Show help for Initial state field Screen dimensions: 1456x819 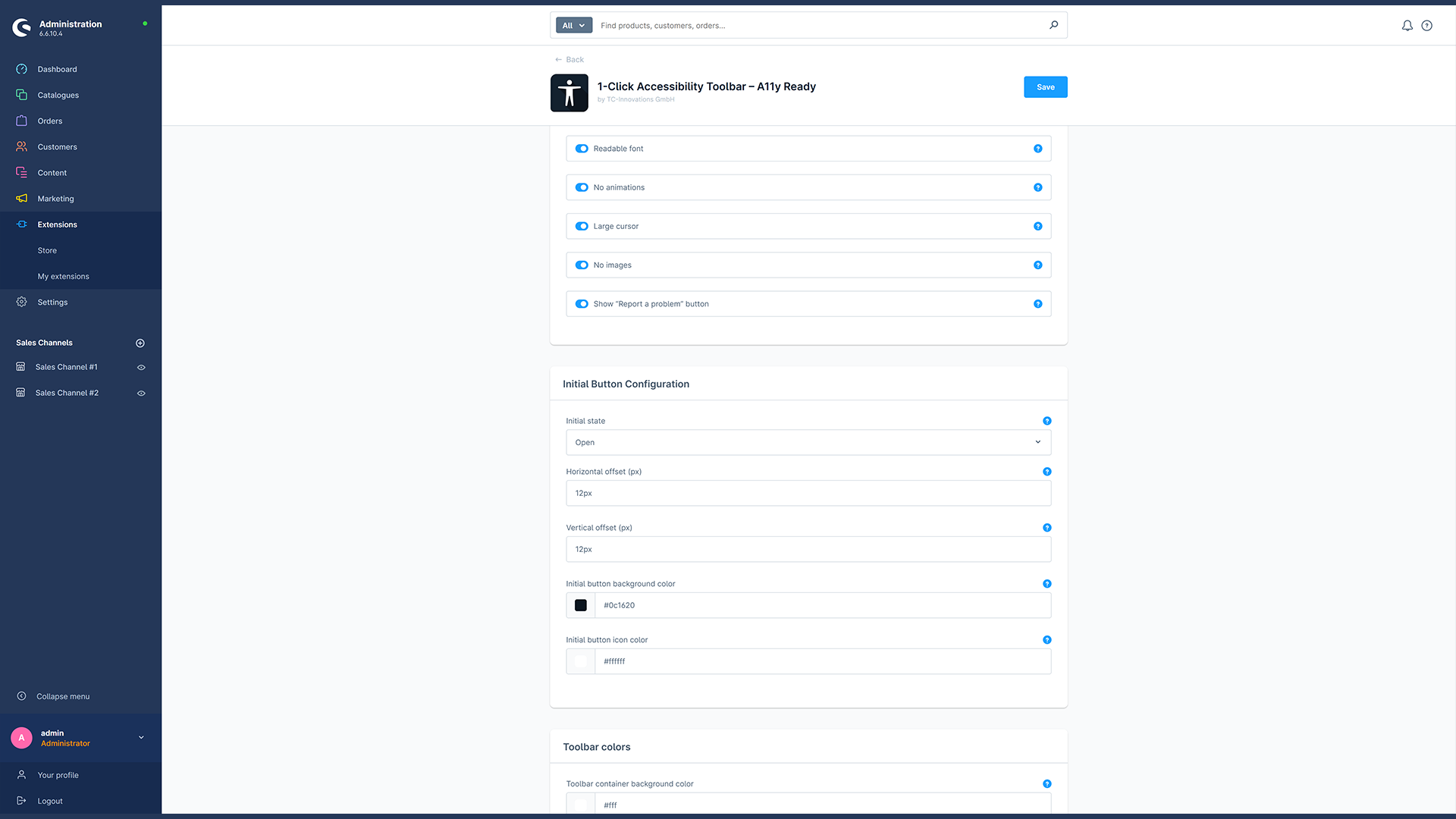pyautogui.click(x=1046, y=421)
